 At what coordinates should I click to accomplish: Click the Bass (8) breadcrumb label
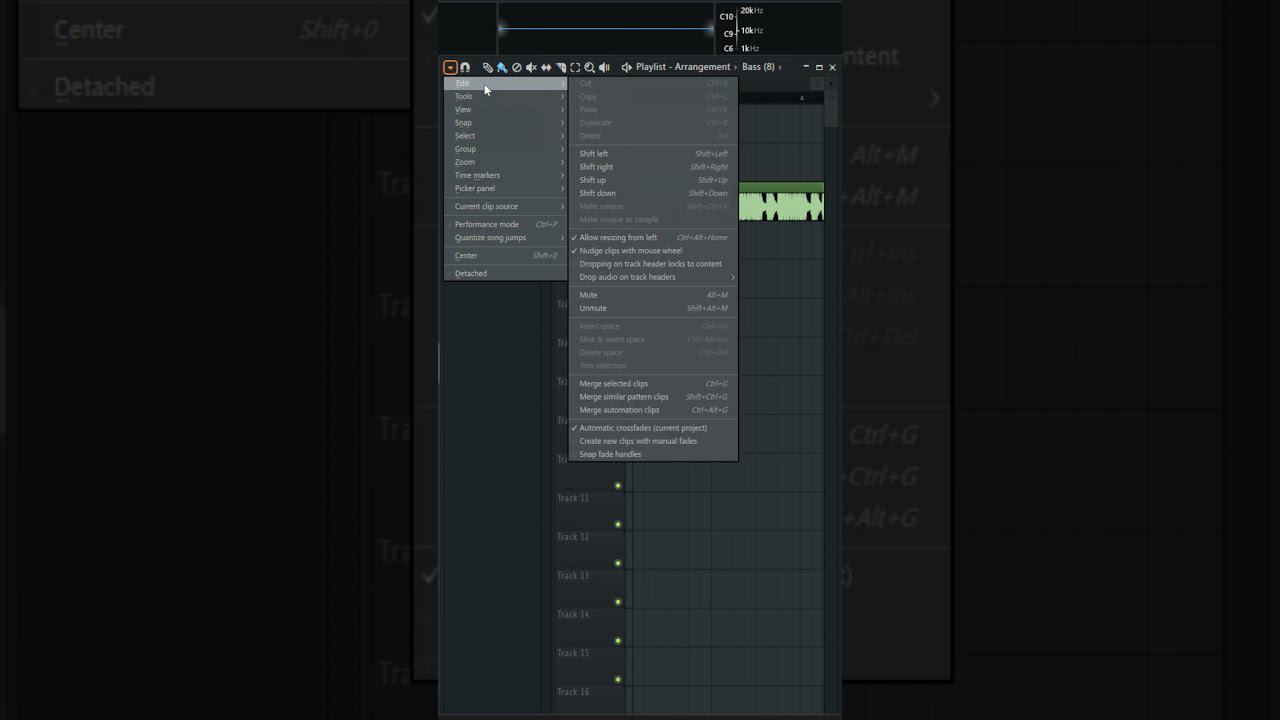(758, 67)
